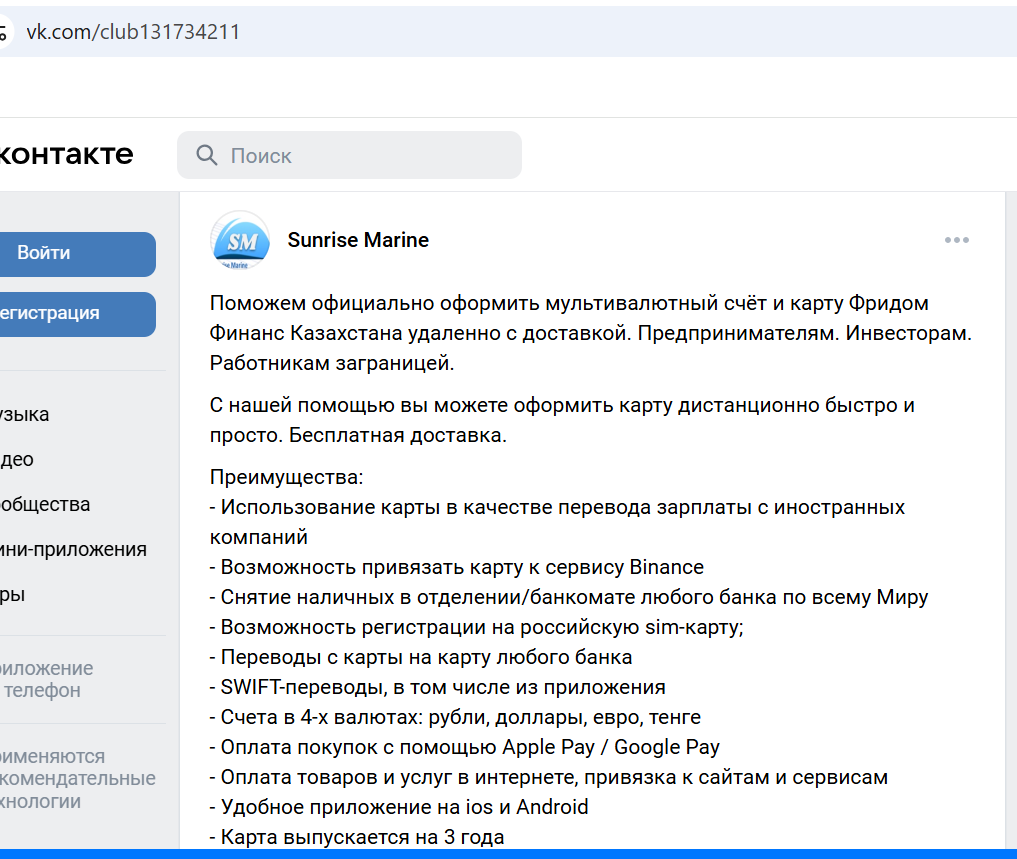
Task: Open the Применяются рекомендательные технологии notice
Action: [x=77, y=779]
